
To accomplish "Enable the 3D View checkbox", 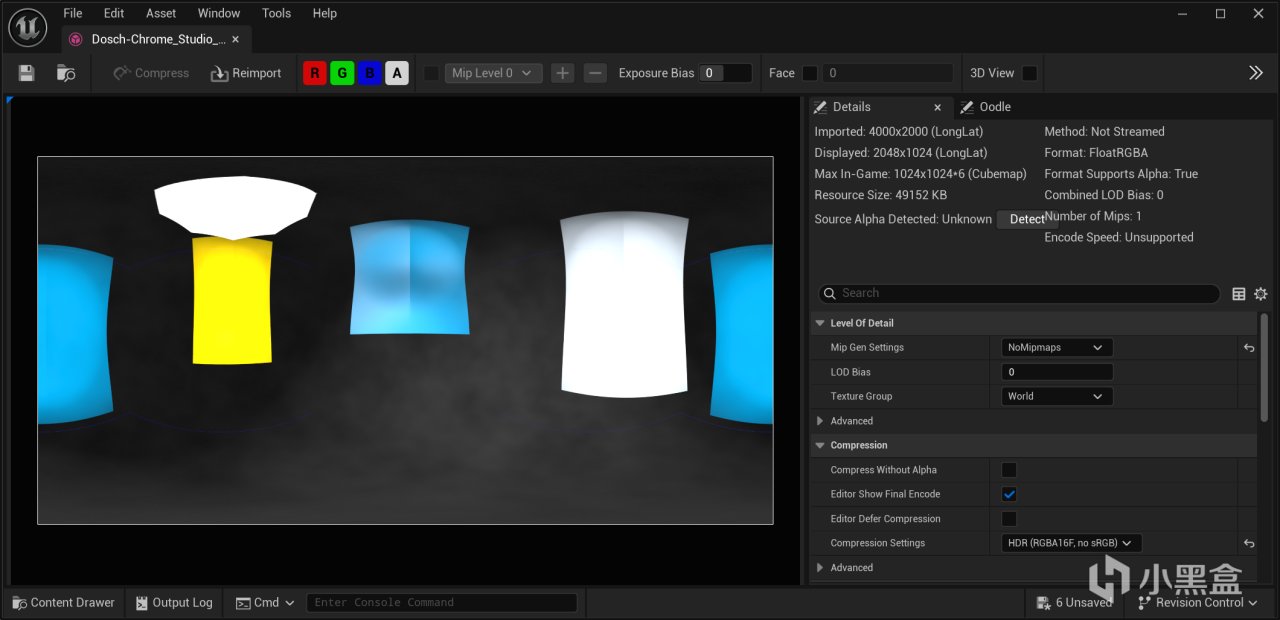I will pyautogui.click(x=1029, y=73).
